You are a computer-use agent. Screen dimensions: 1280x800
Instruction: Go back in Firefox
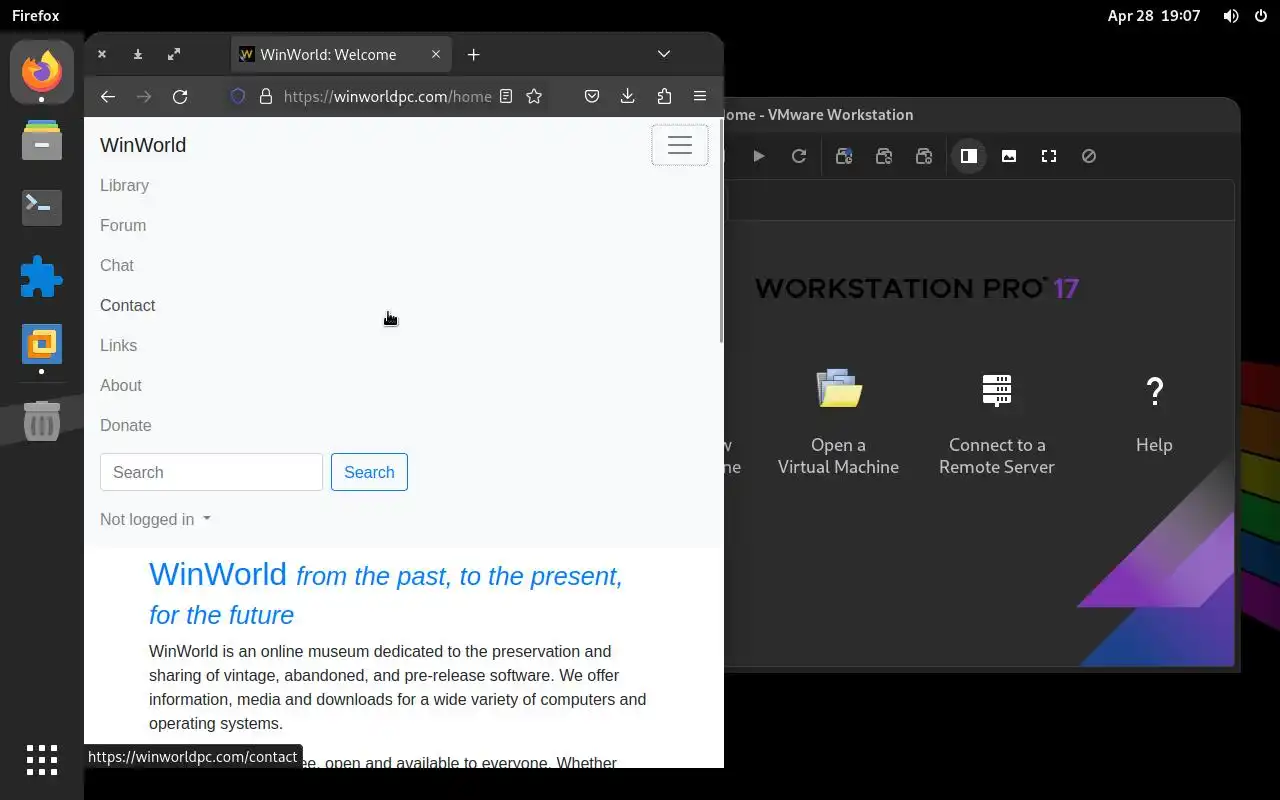108,96
